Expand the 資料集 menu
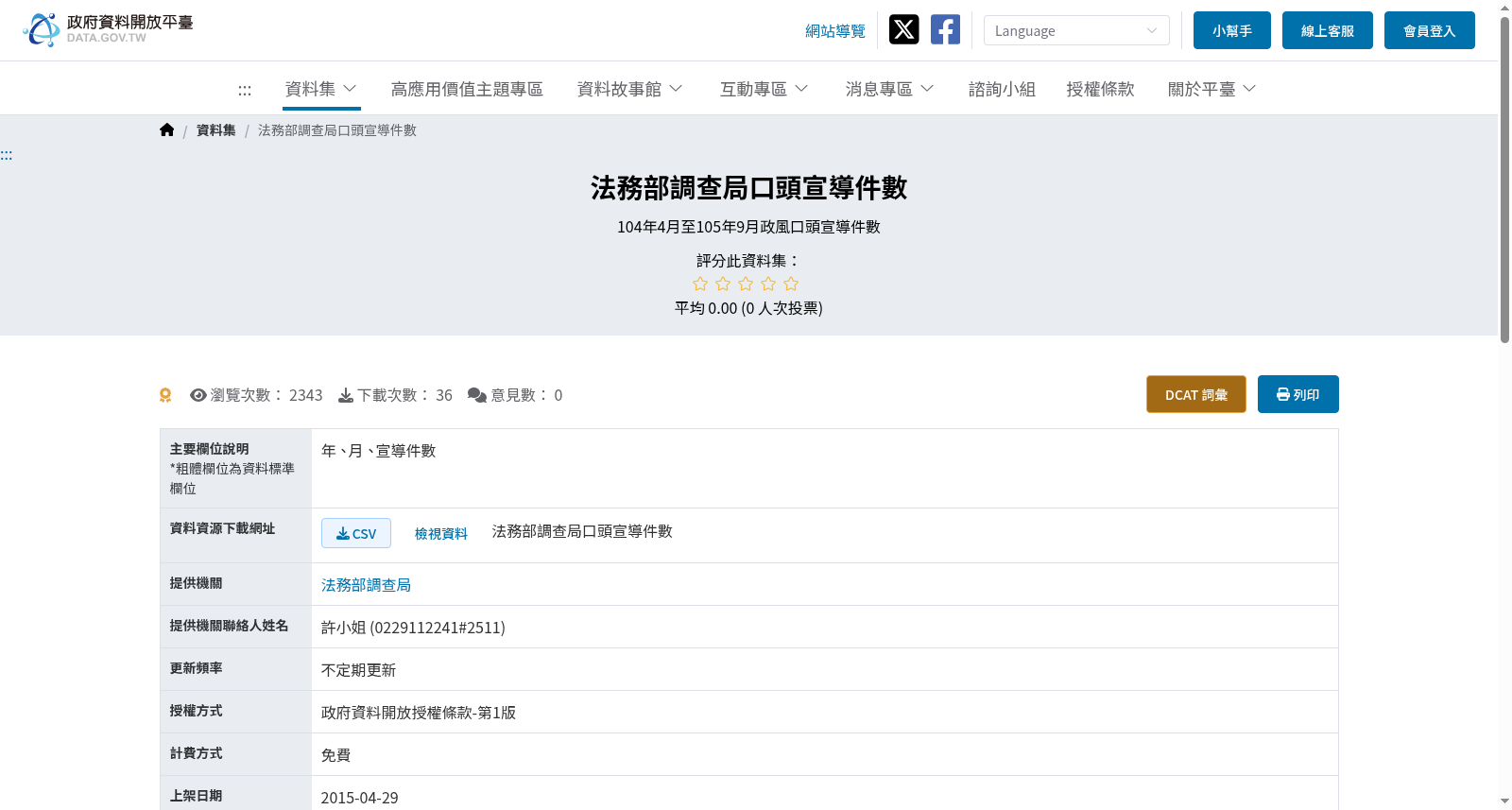 click(x=321, y=89)
